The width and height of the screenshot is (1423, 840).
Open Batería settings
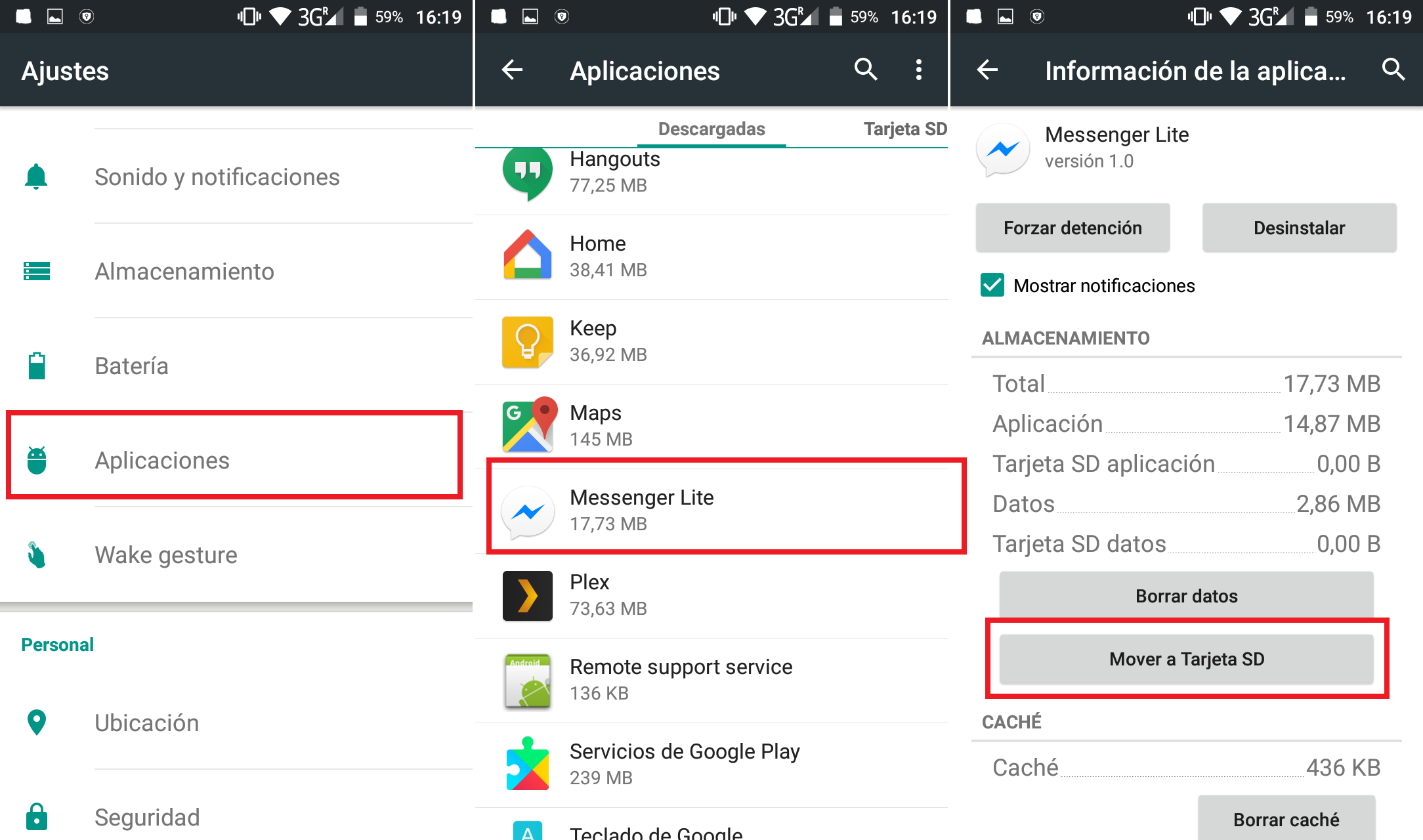[x=236, y=366]
